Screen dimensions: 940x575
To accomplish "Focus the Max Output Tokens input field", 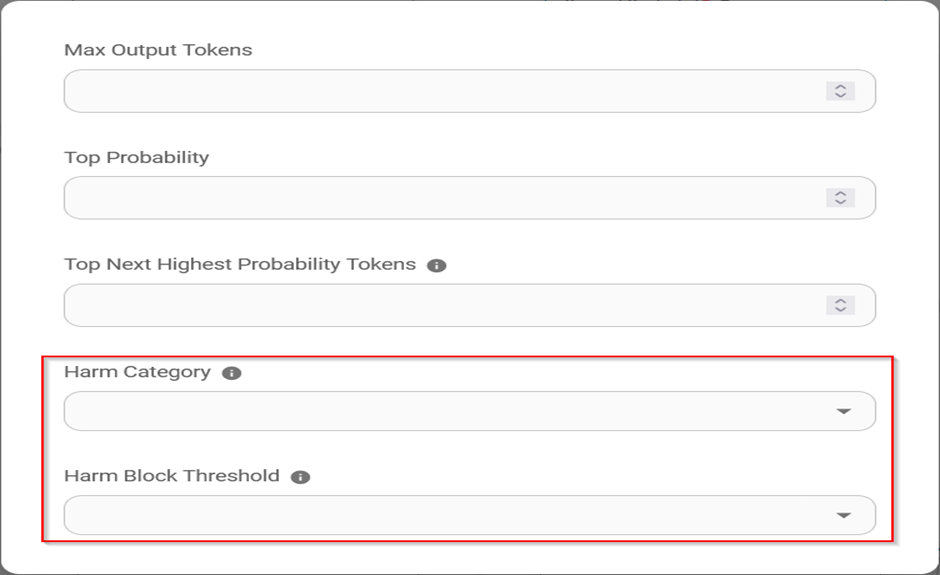I will click(x=440, y=91).
